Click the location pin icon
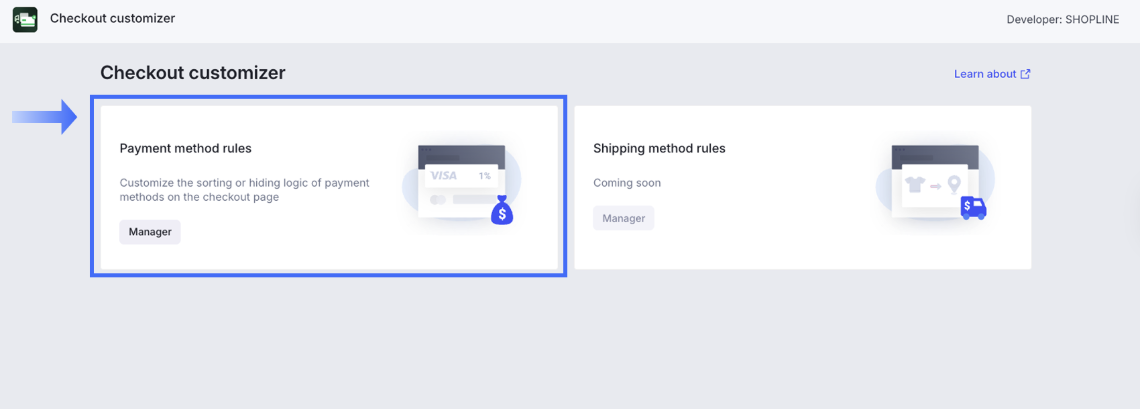This screenshot has width=1140, height=409. 954,185
